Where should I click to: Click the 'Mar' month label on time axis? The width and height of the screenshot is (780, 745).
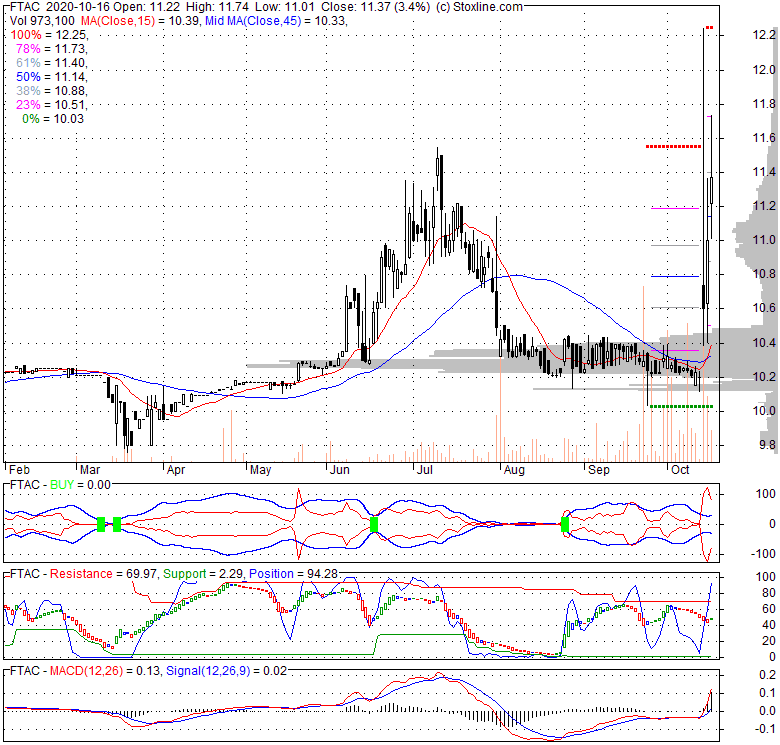90,470
